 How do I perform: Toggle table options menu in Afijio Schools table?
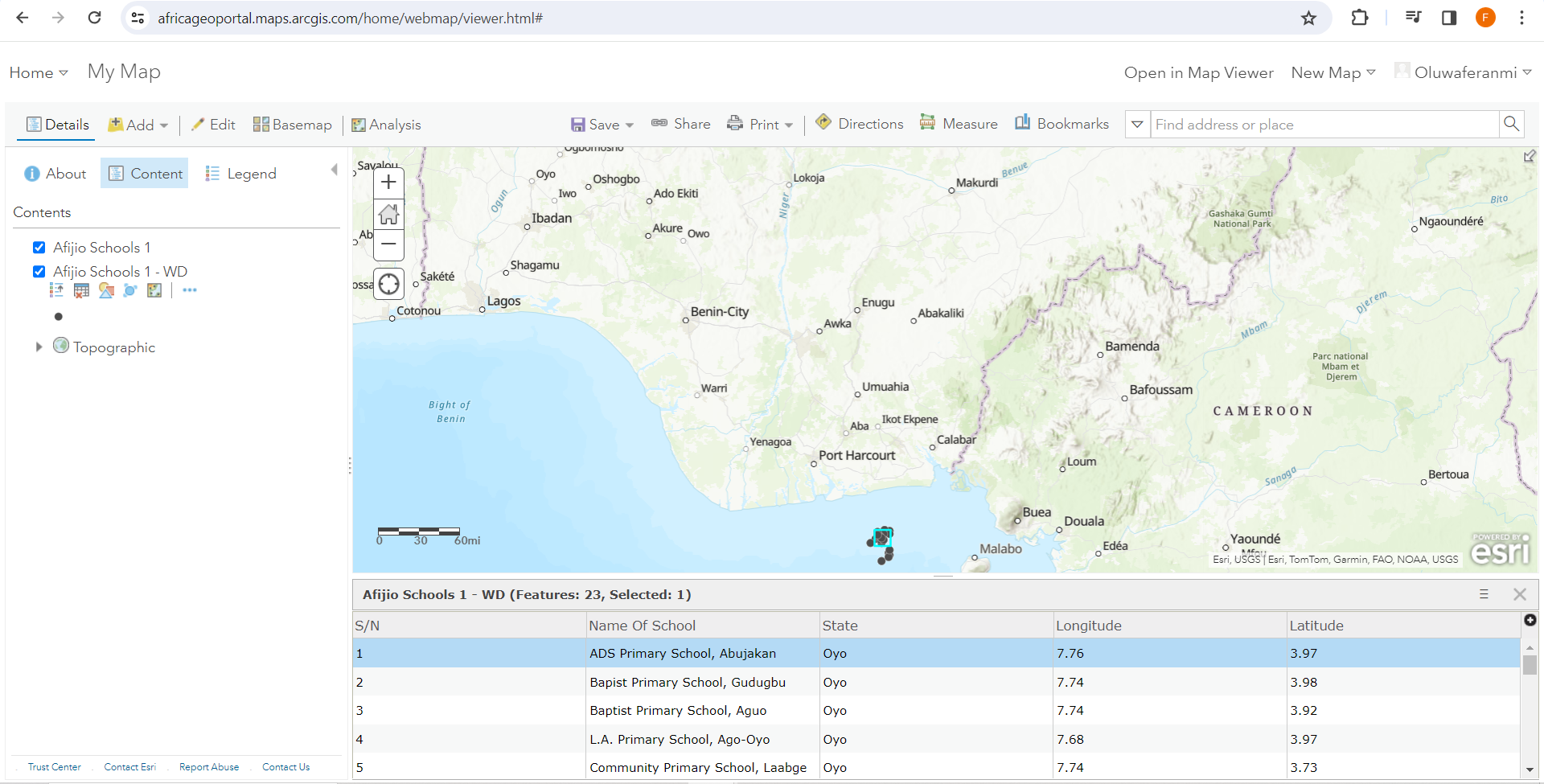(1484, 594)
